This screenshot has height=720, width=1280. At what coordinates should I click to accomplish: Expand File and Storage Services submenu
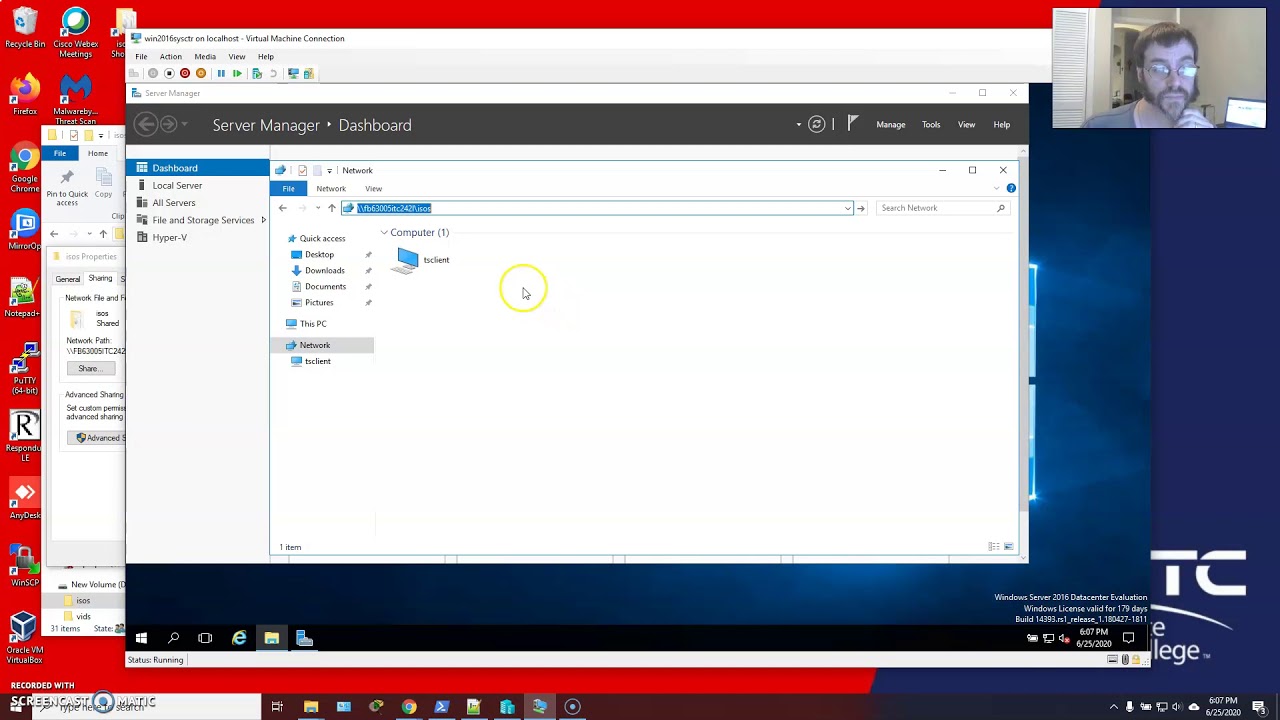click(x=263, y=220)
